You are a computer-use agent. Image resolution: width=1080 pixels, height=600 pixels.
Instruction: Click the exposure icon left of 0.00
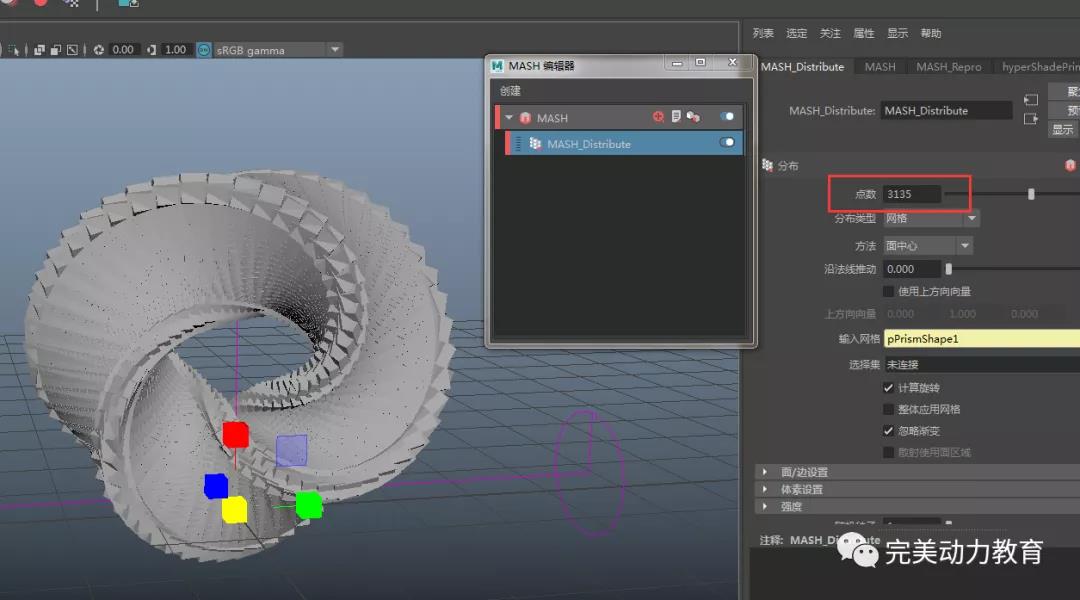[99, 50]
